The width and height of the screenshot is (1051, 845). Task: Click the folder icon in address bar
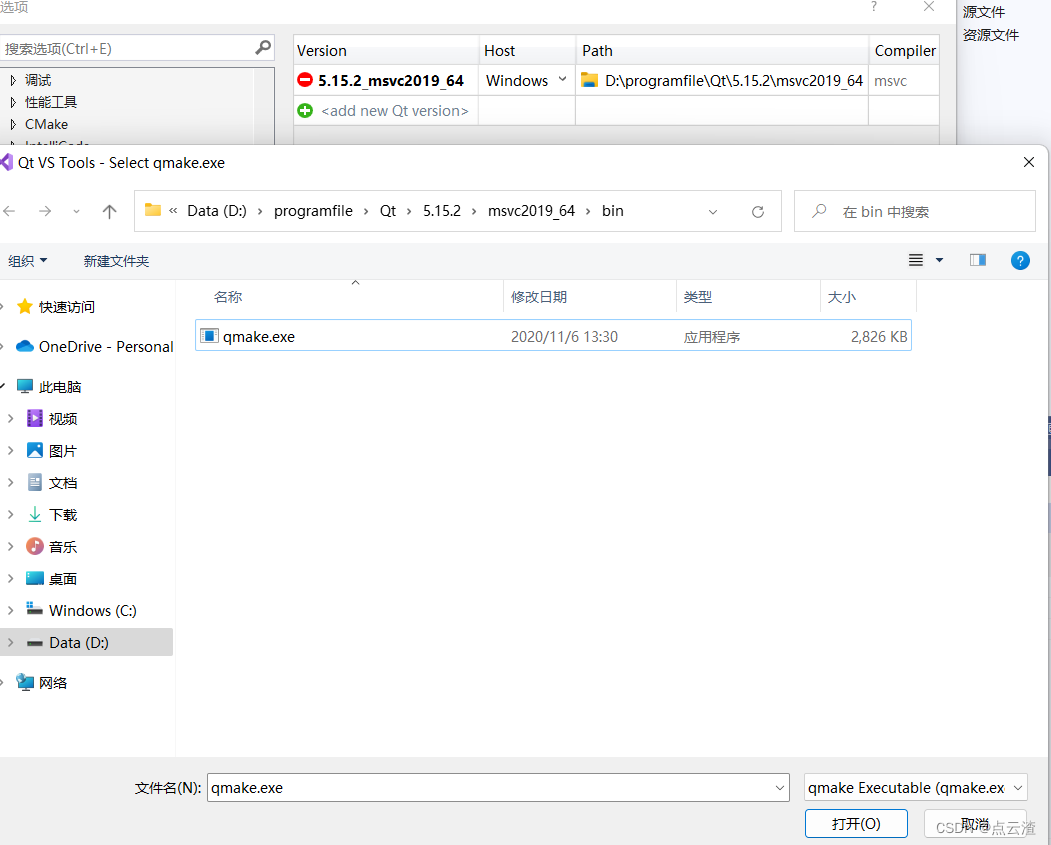[x=153, y=210]
